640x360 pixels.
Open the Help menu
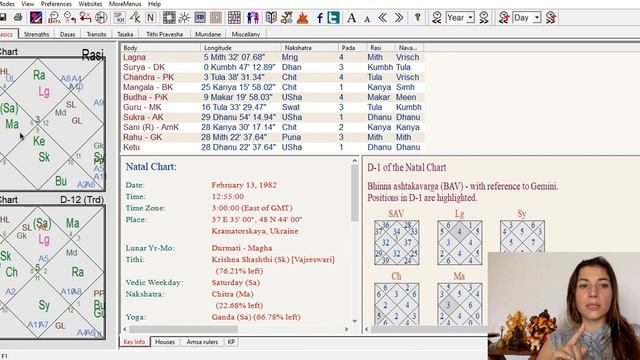coord(154,4)
